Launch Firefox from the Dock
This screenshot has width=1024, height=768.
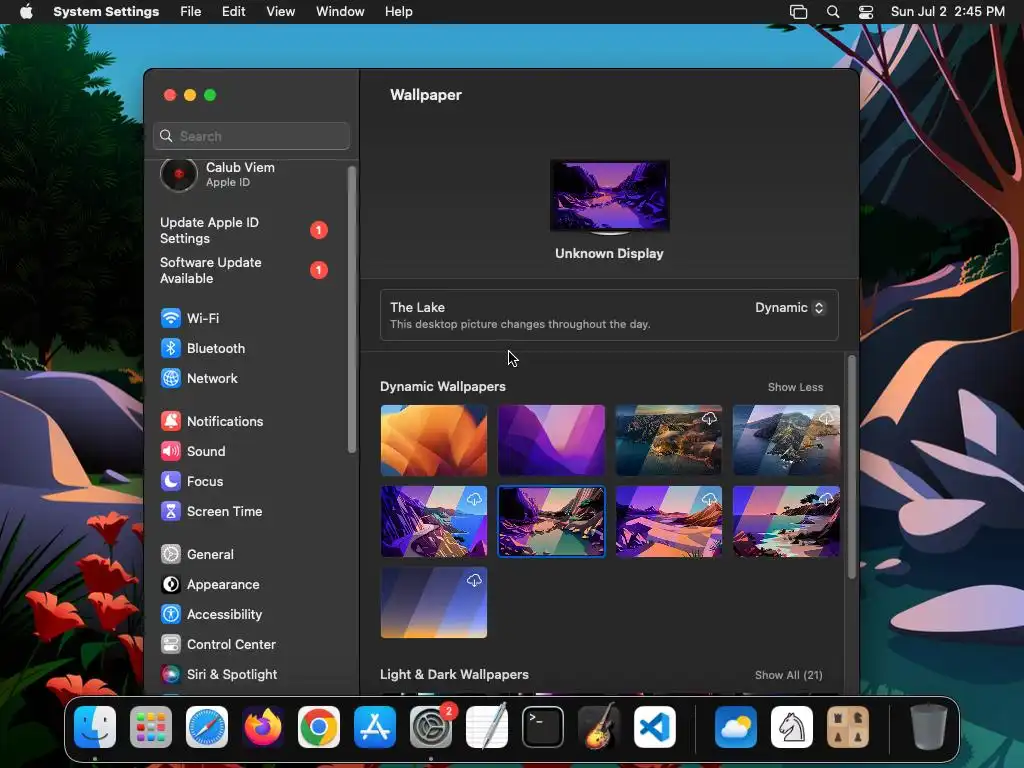tap(263, 727)
